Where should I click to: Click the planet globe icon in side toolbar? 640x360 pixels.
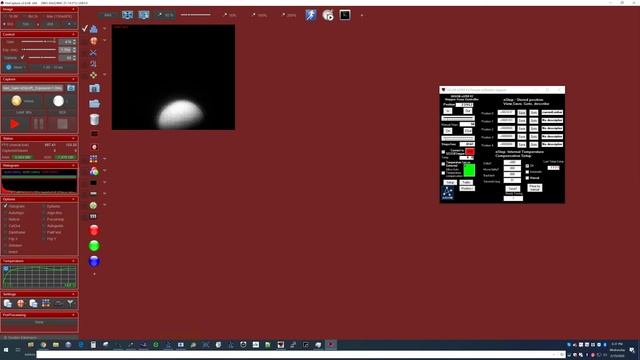94,41
